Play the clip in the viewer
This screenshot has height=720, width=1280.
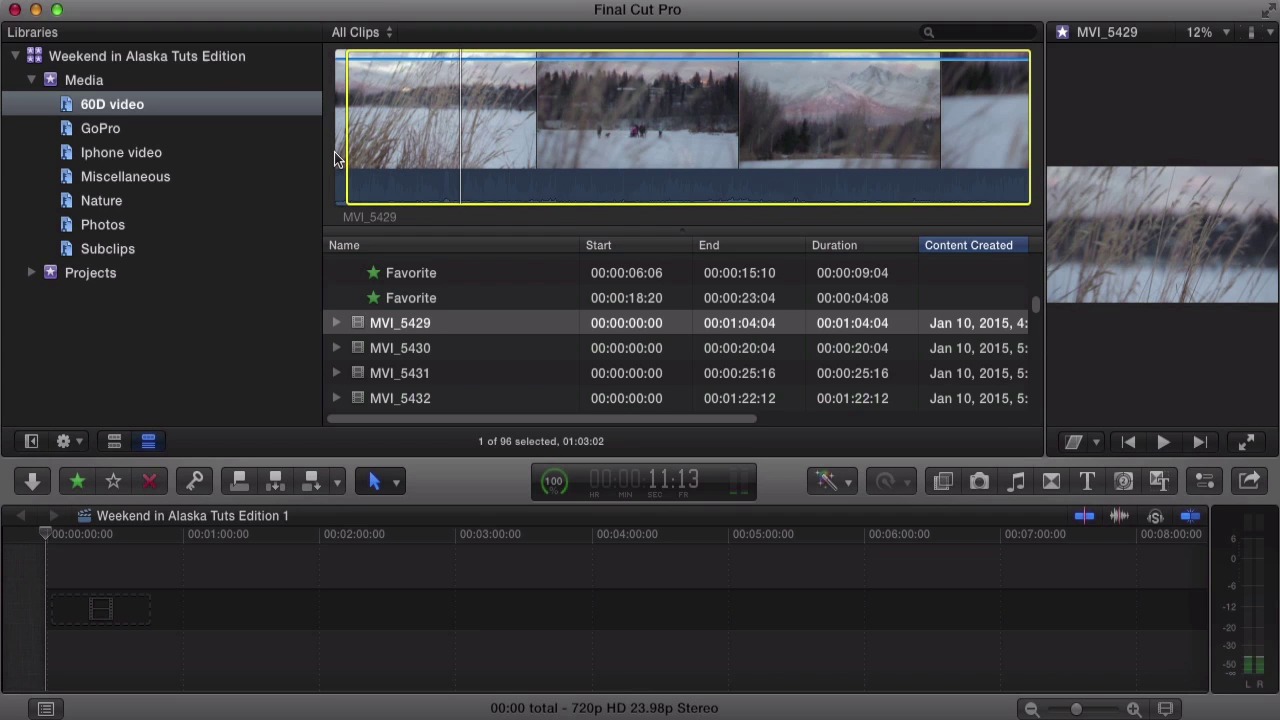point(1164,442)
